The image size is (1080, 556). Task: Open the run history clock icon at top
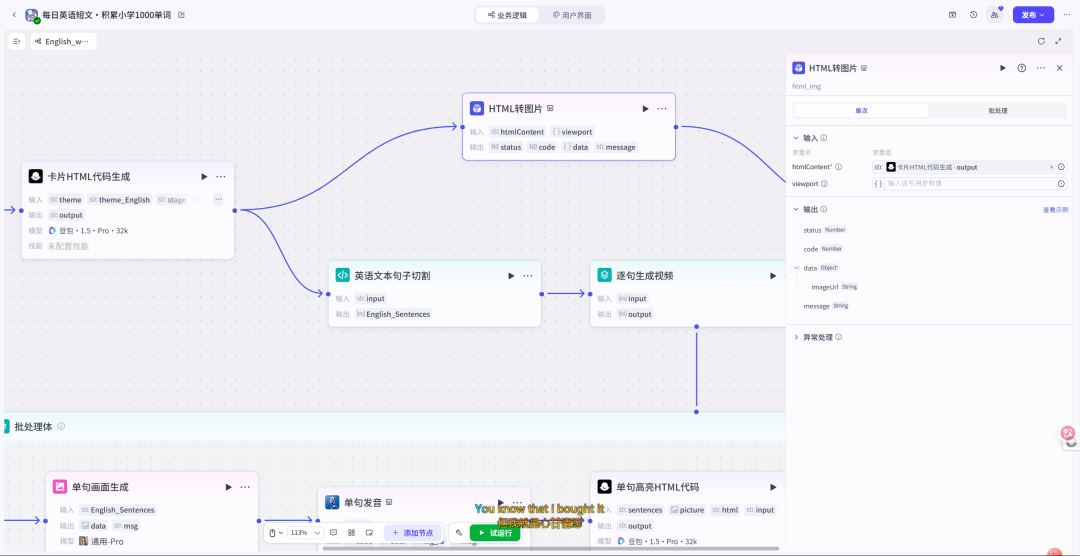pos(973,14)
